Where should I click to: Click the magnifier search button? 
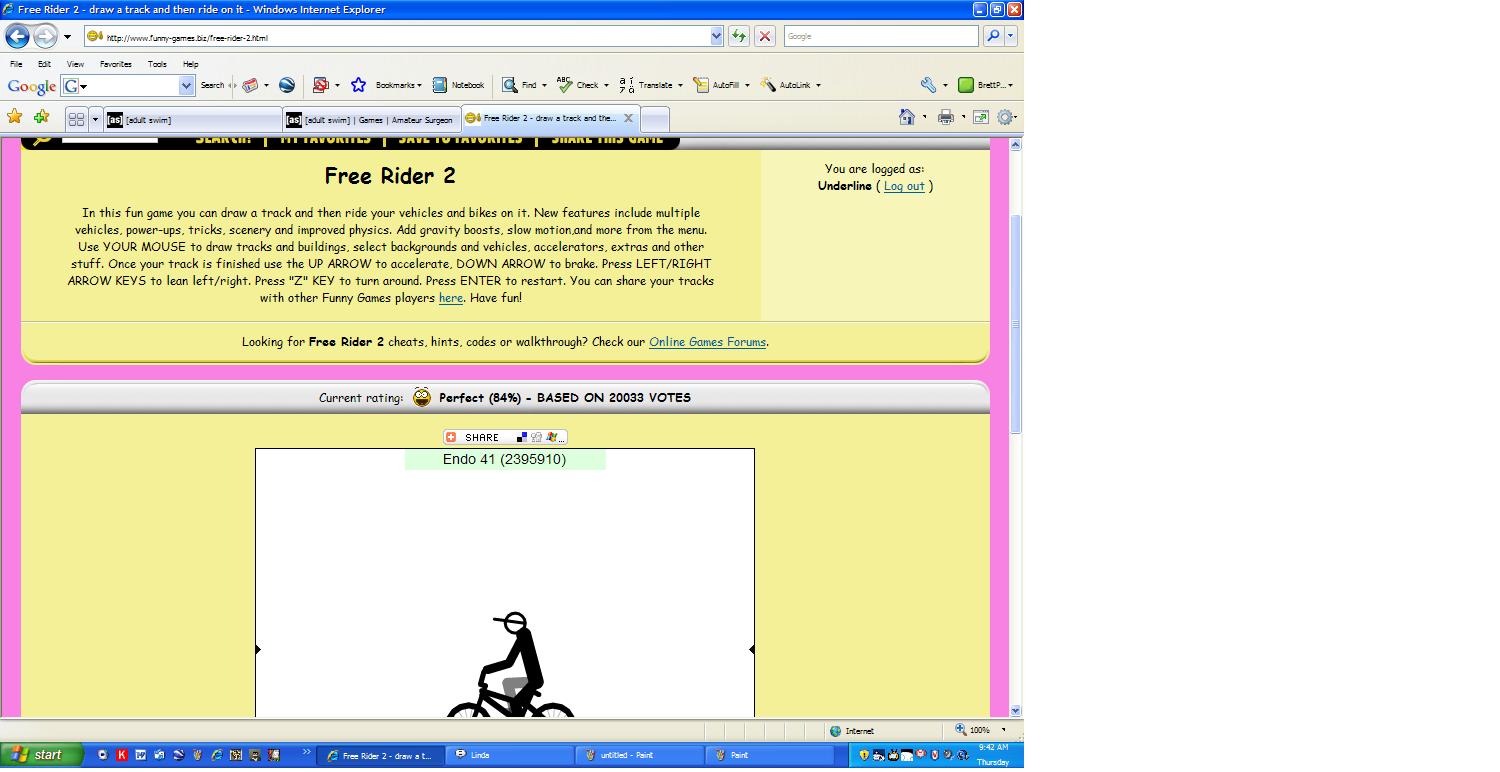tap(993, 36)
